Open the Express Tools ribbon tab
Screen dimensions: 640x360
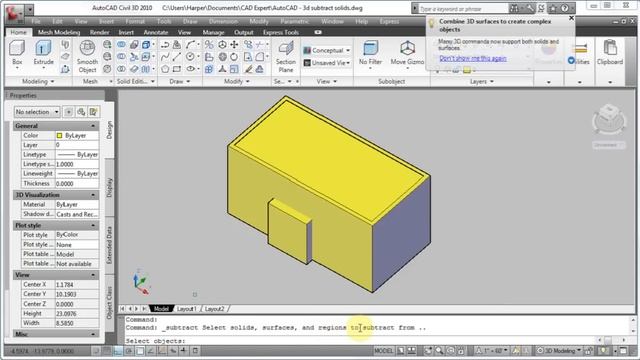click(281, 32)
